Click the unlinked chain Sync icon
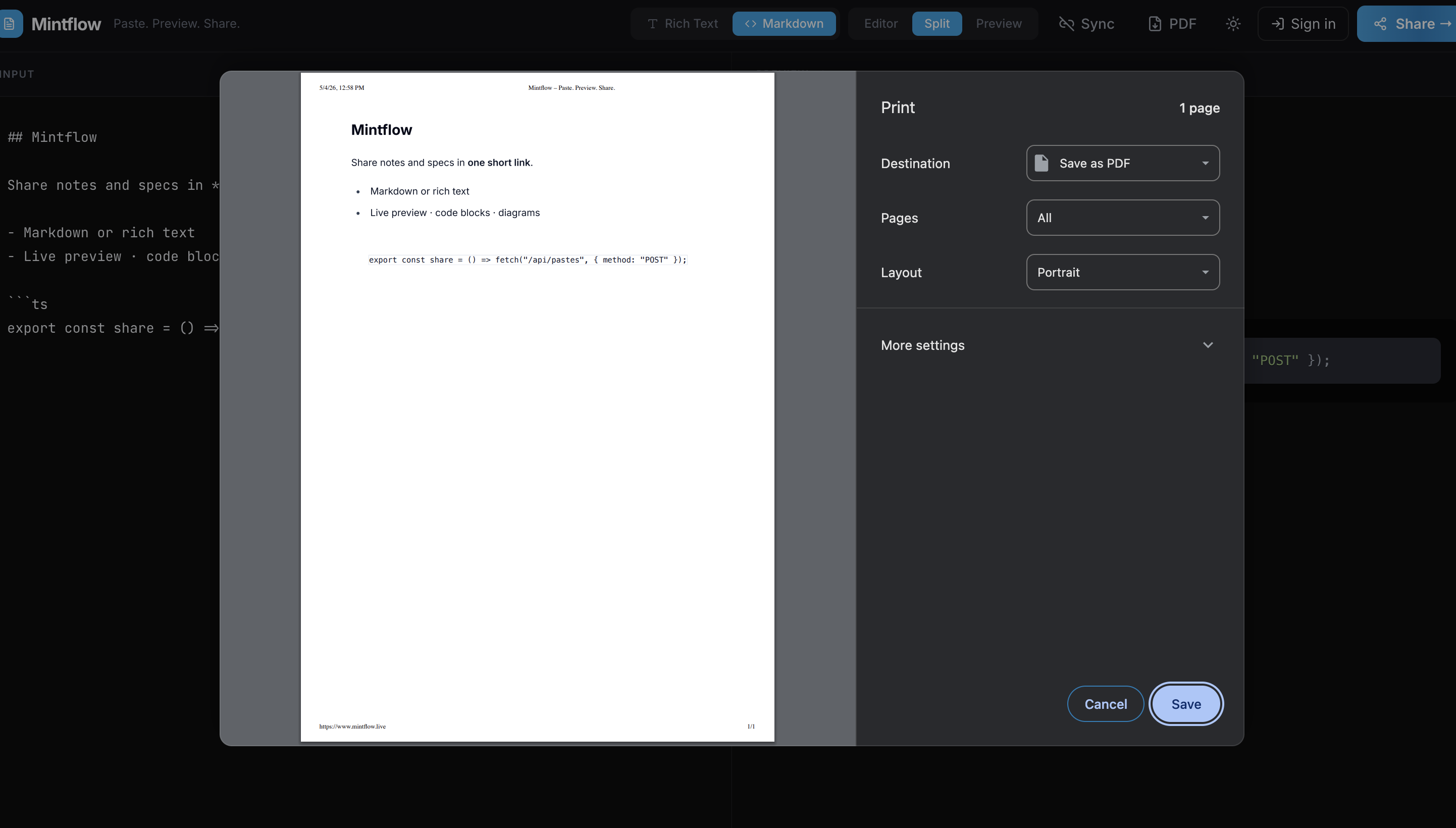The image size is (1456, 828). 1067,24
